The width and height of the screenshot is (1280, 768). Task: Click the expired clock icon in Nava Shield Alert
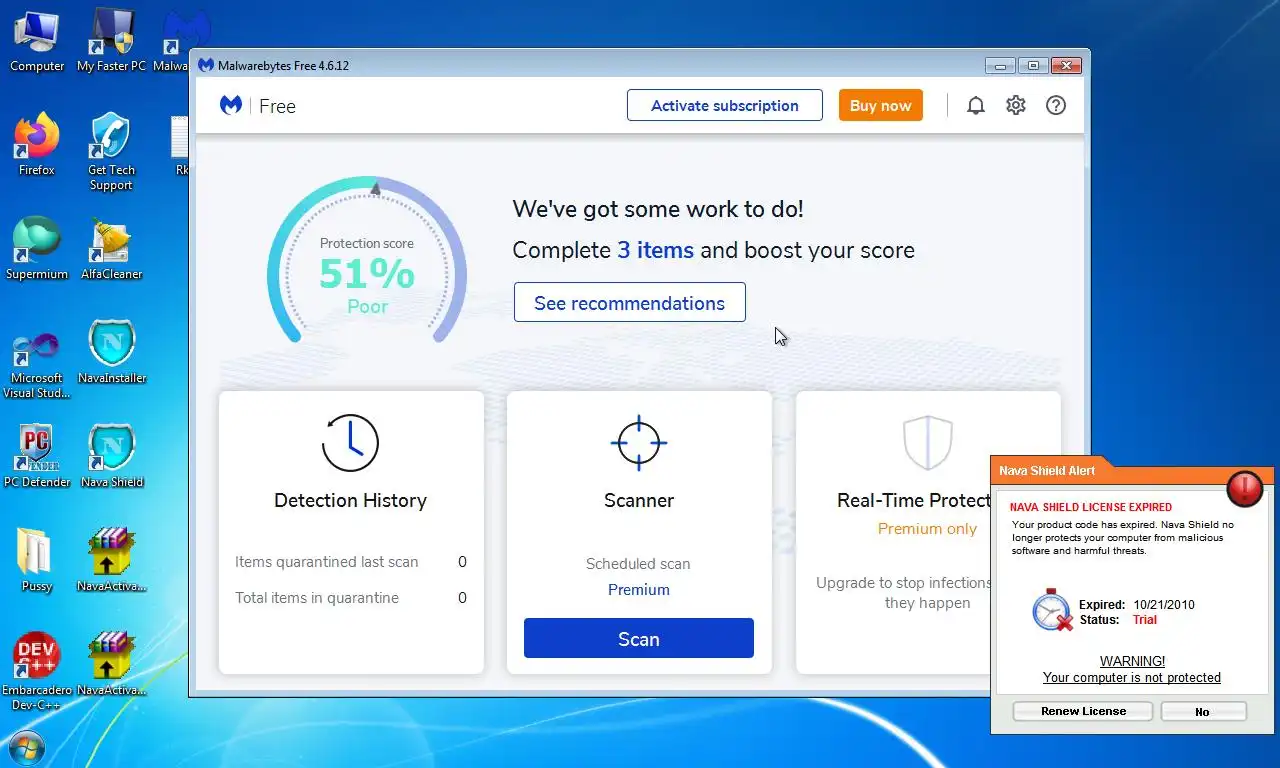[x=1052, y=610]
